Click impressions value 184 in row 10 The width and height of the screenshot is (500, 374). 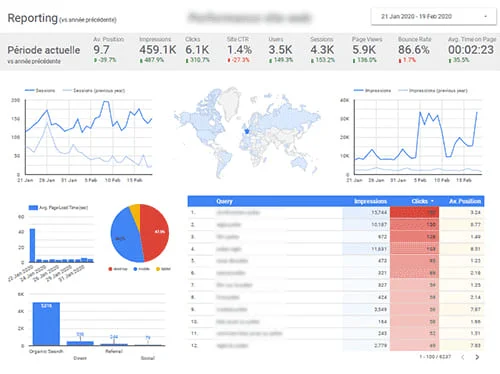point(382,322)
